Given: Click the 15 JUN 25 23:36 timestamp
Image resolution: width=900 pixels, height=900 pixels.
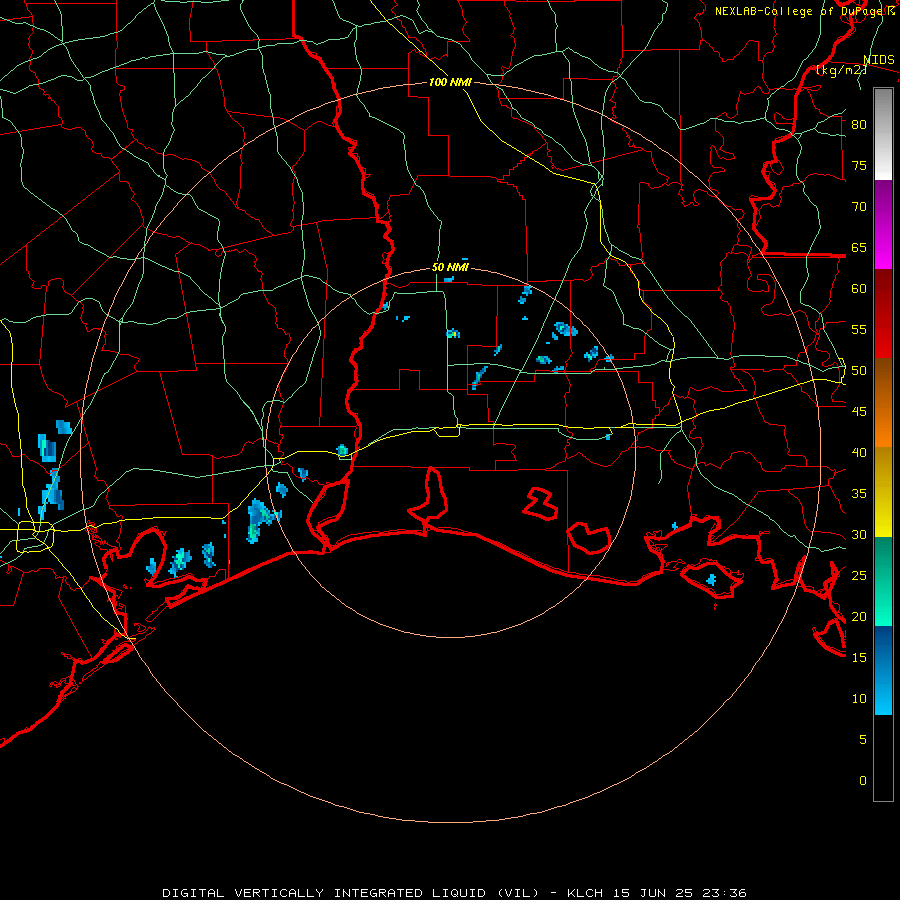Looking at the screenshot, I should tap(681, 893).
